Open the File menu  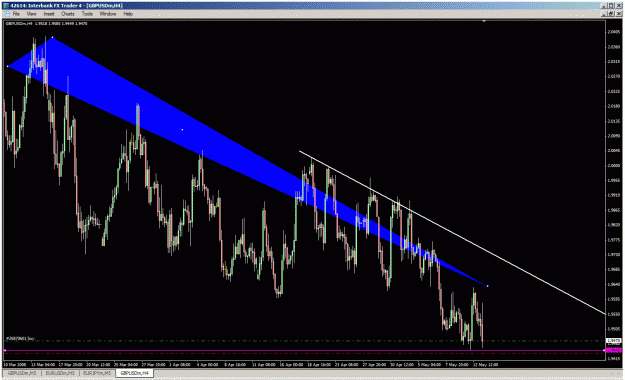point(16,14)
